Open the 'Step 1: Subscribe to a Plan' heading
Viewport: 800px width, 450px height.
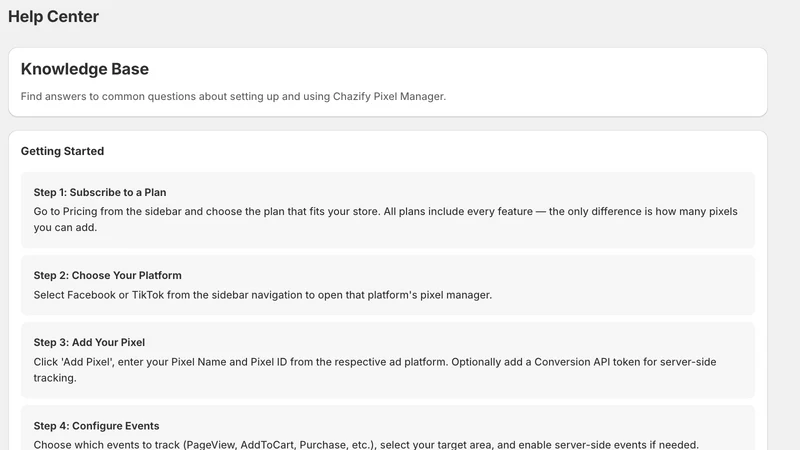(100, 192)
